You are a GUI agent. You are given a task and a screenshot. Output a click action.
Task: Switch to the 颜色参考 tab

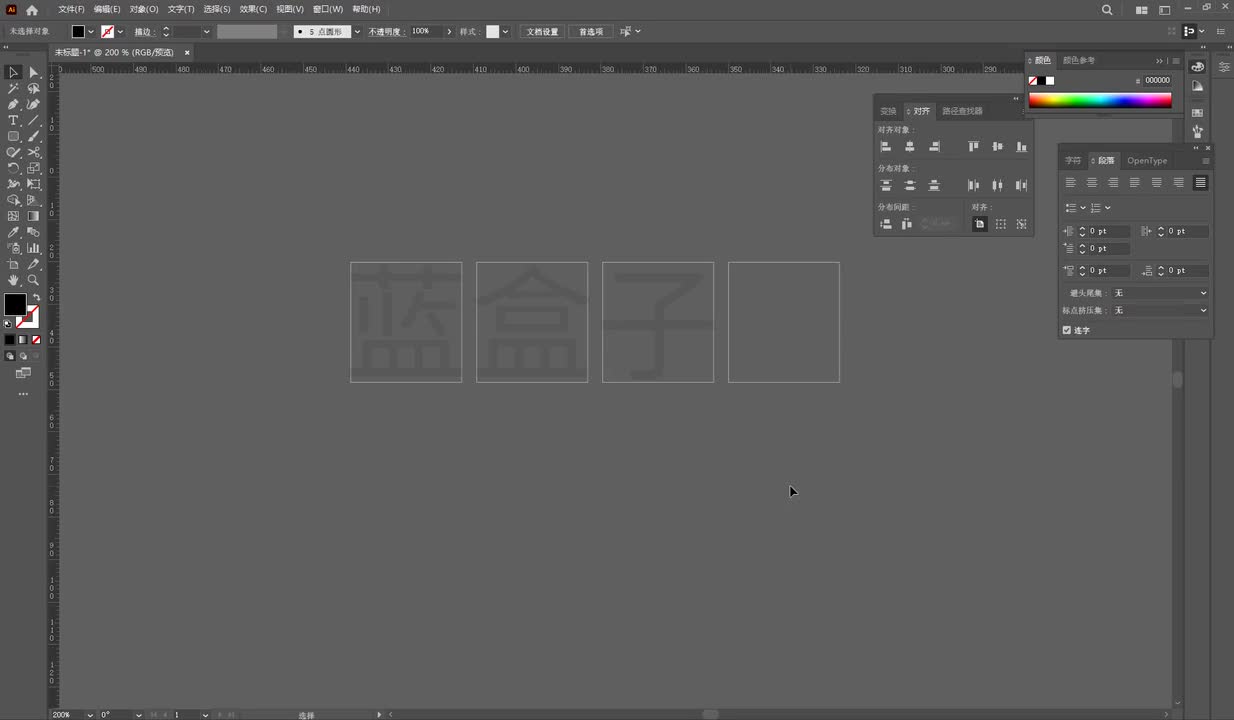coord(1079,60)
